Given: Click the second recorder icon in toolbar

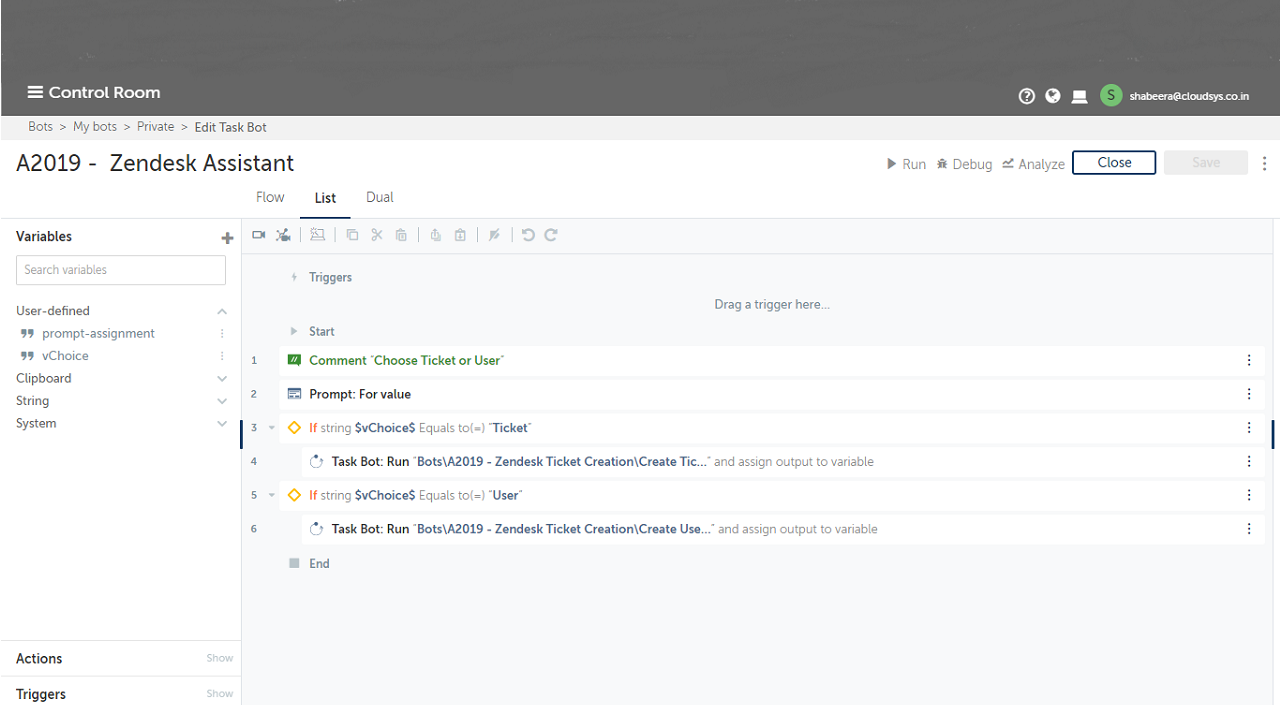Looking at the screenshot, I should (x=283, y=235).
